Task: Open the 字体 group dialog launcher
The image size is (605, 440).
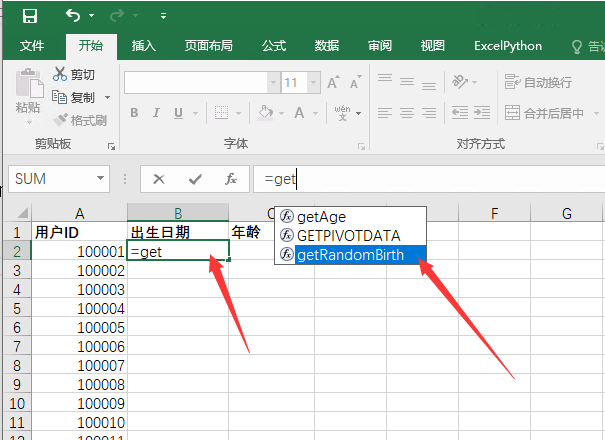Action: coord(361,146)
